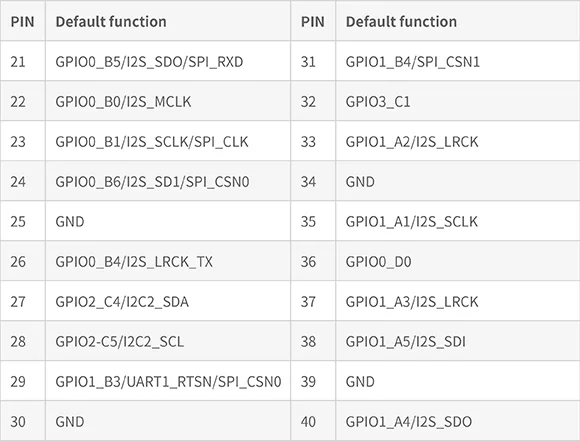
Task: Select pin number 25 cell
Action: click(23, 221)
